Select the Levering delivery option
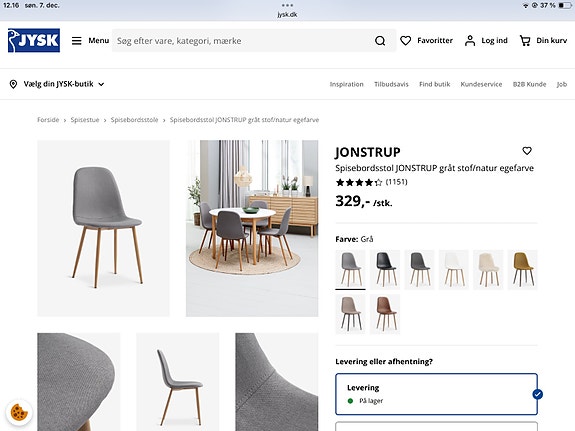 tap(436, 394)
